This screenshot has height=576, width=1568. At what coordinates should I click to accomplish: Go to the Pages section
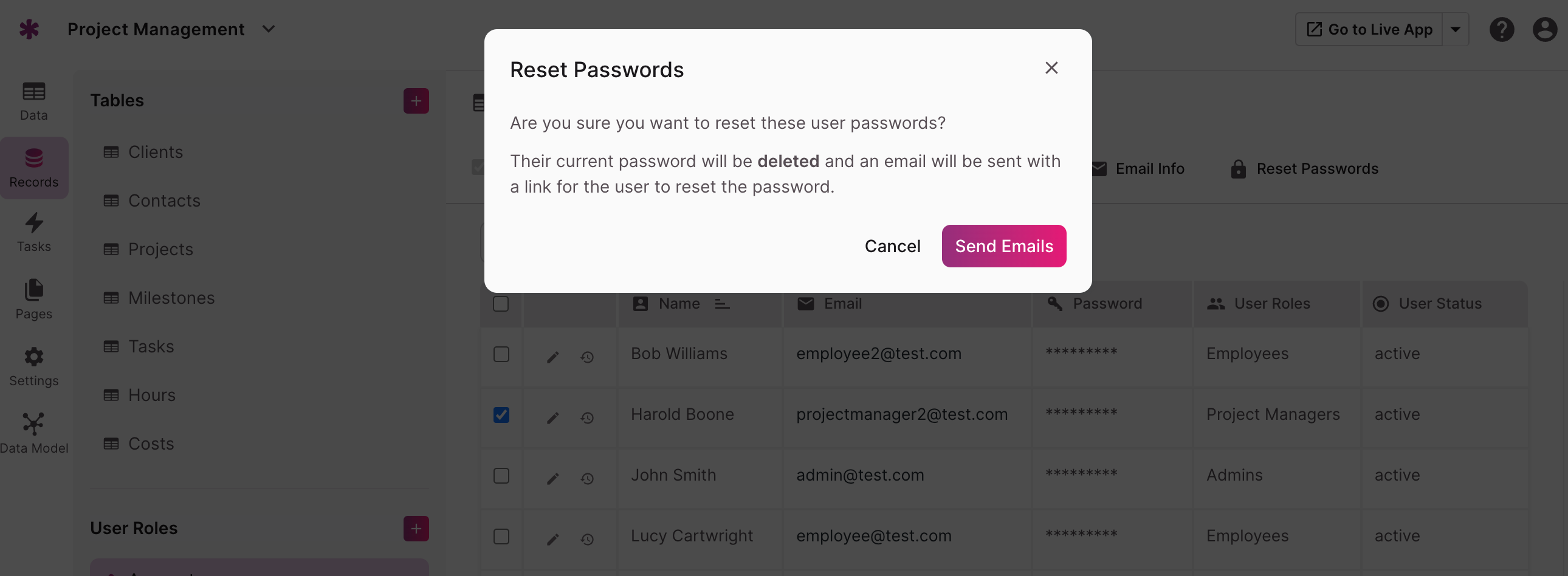coord(33,300)
